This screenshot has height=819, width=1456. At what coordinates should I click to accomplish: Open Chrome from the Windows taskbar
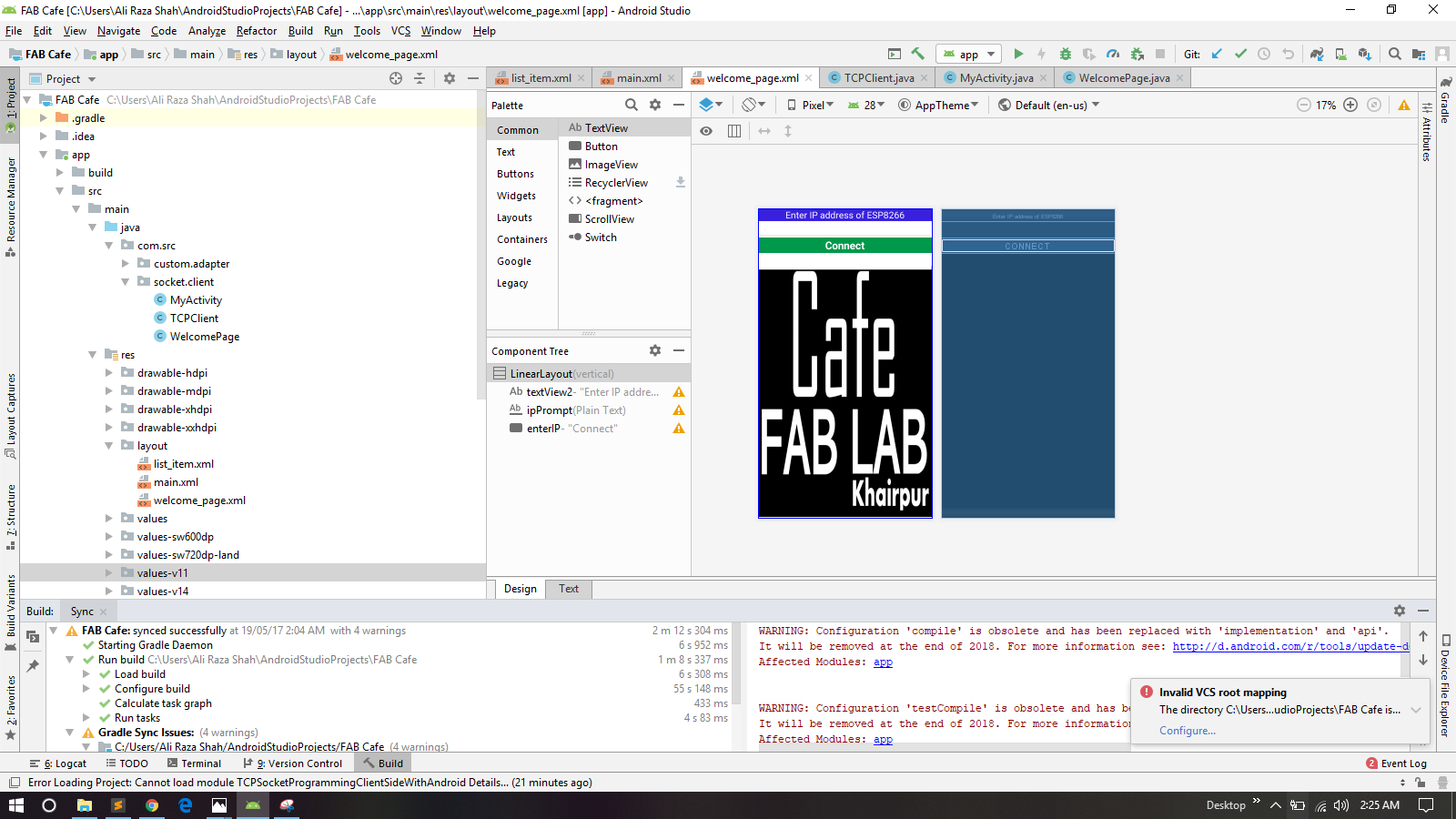pos(152,805)
